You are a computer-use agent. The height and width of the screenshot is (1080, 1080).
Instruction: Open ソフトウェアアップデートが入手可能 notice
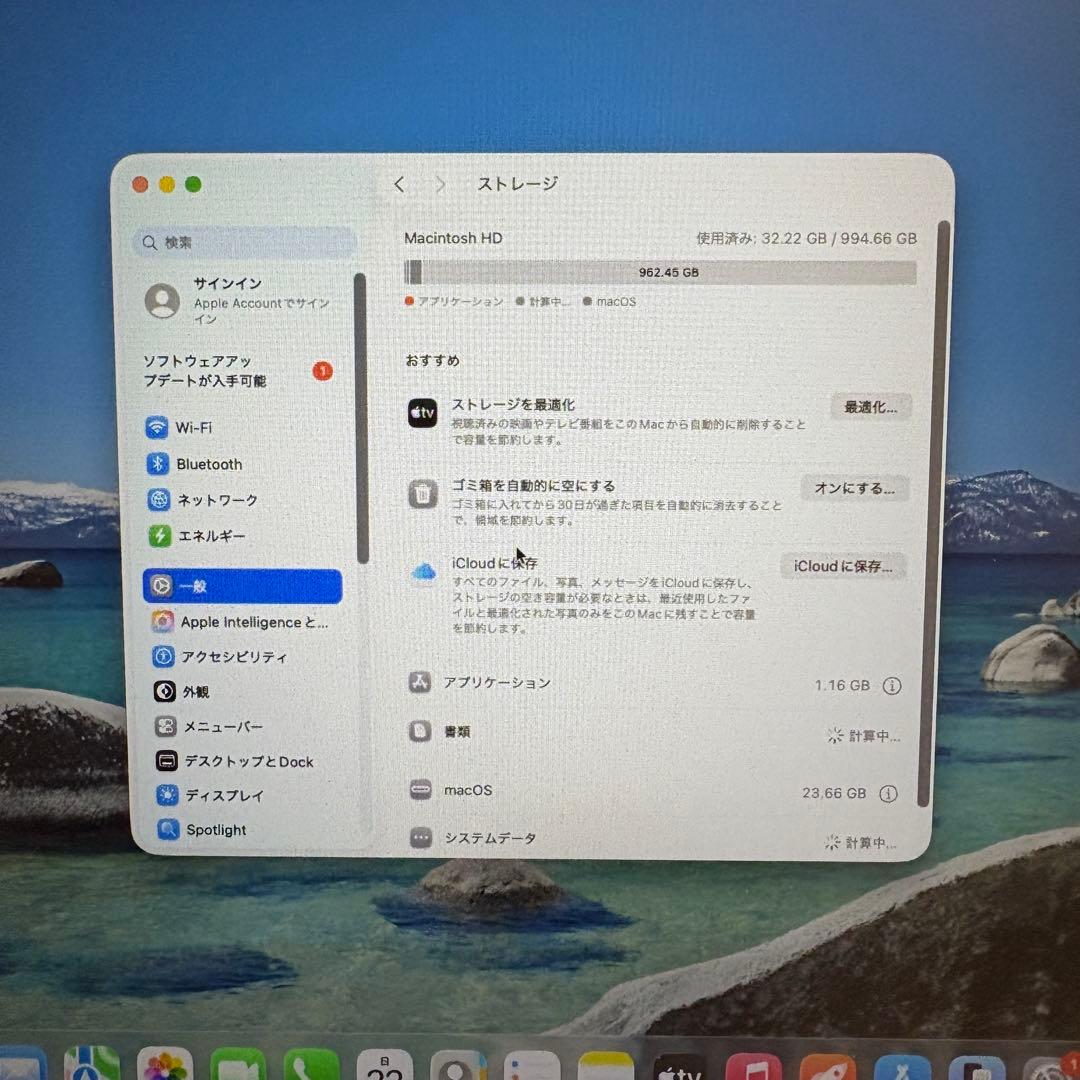click(x=205, y=371)
